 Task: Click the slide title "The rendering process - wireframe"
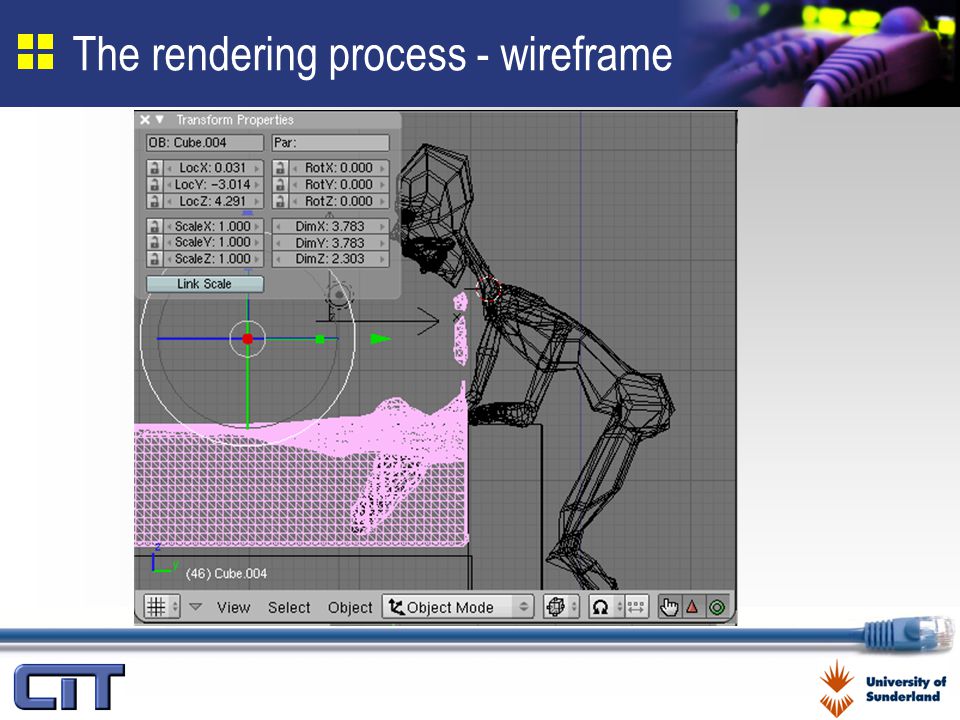click(x=372, y=54)
